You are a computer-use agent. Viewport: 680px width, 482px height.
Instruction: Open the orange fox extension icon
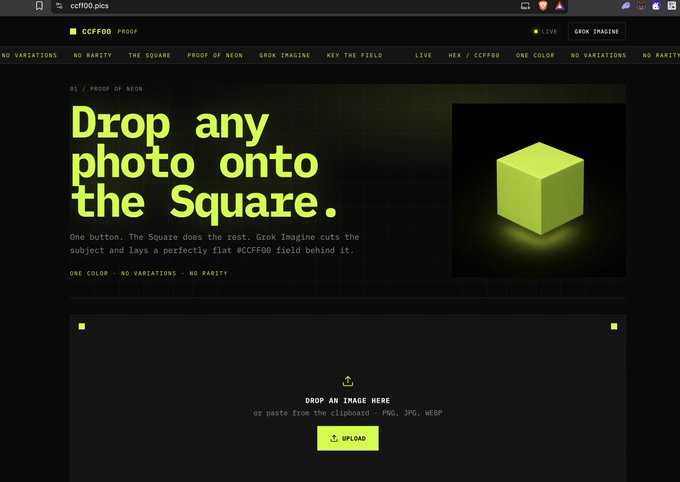coord(641,6)
